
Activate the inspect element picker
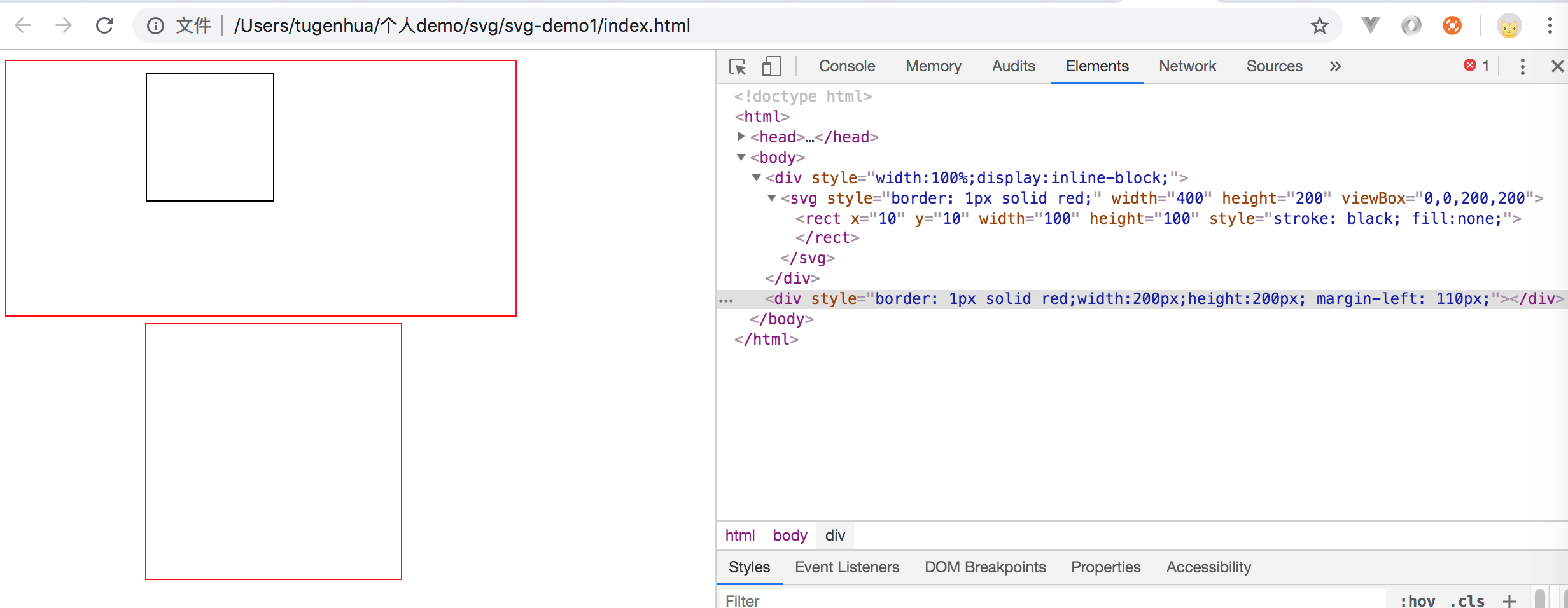738,66
